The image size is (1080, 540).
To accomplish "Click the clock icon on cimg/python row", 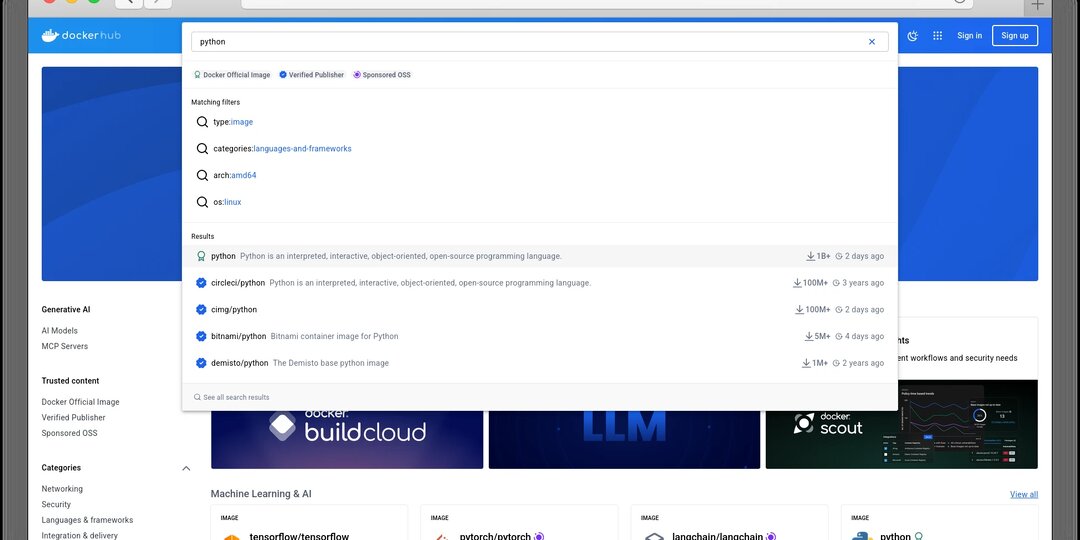I will [x=839, y=310].
